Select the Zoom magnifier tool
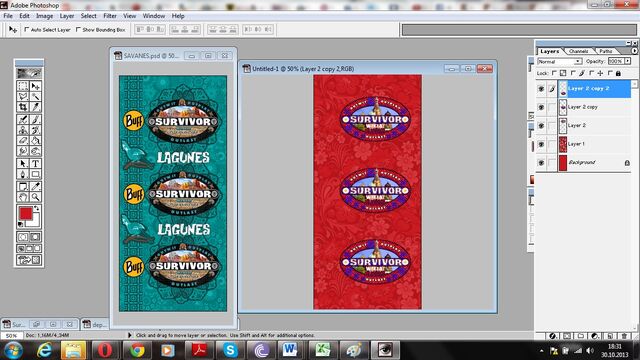This screenshot has width=640, height=360. (36, 197)
